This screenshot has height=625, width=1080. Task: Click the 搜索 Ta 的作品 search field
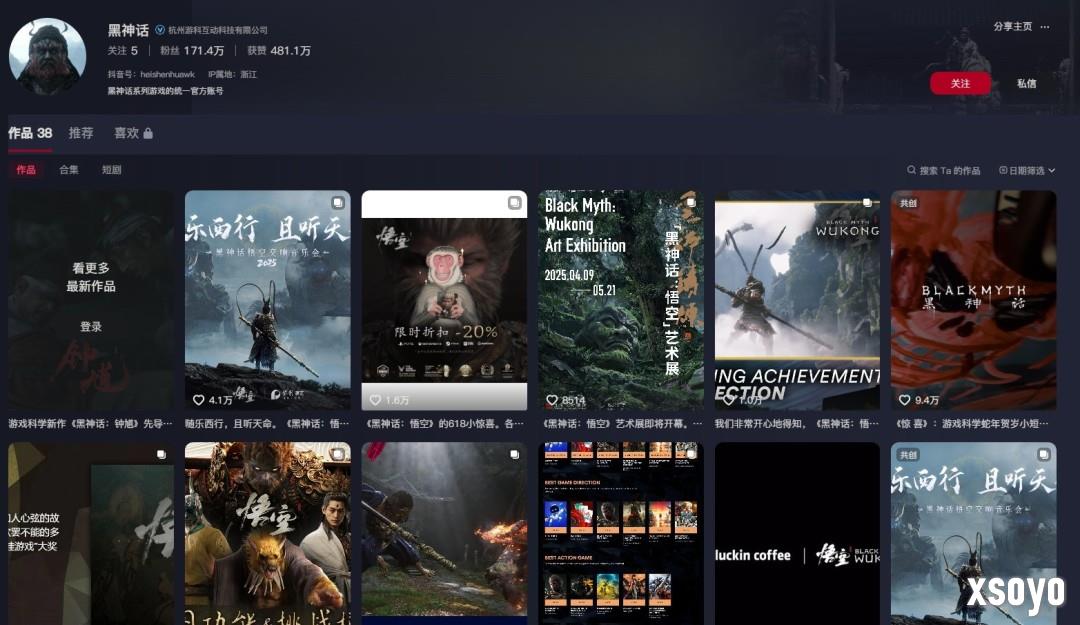pyautogui.click(x=944, y=170)
